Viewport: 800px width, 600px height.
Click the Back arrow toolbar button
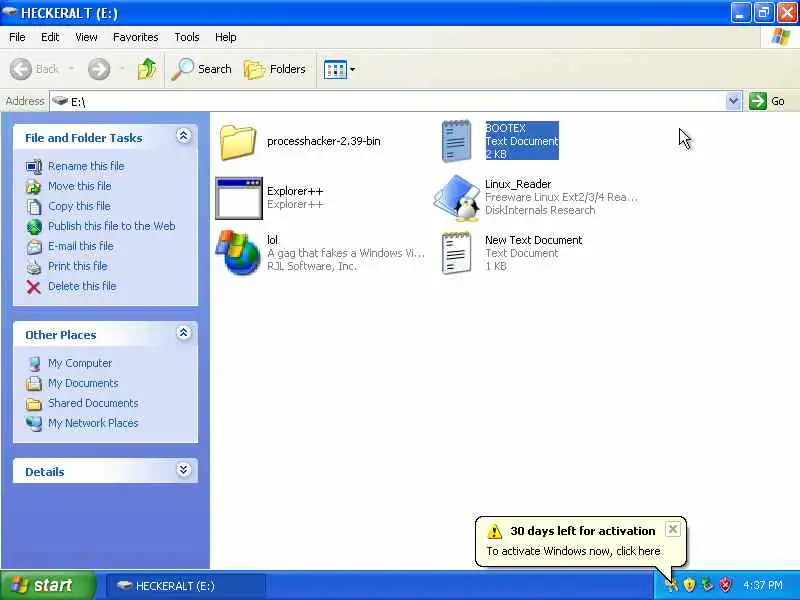(x=34, y=69)
